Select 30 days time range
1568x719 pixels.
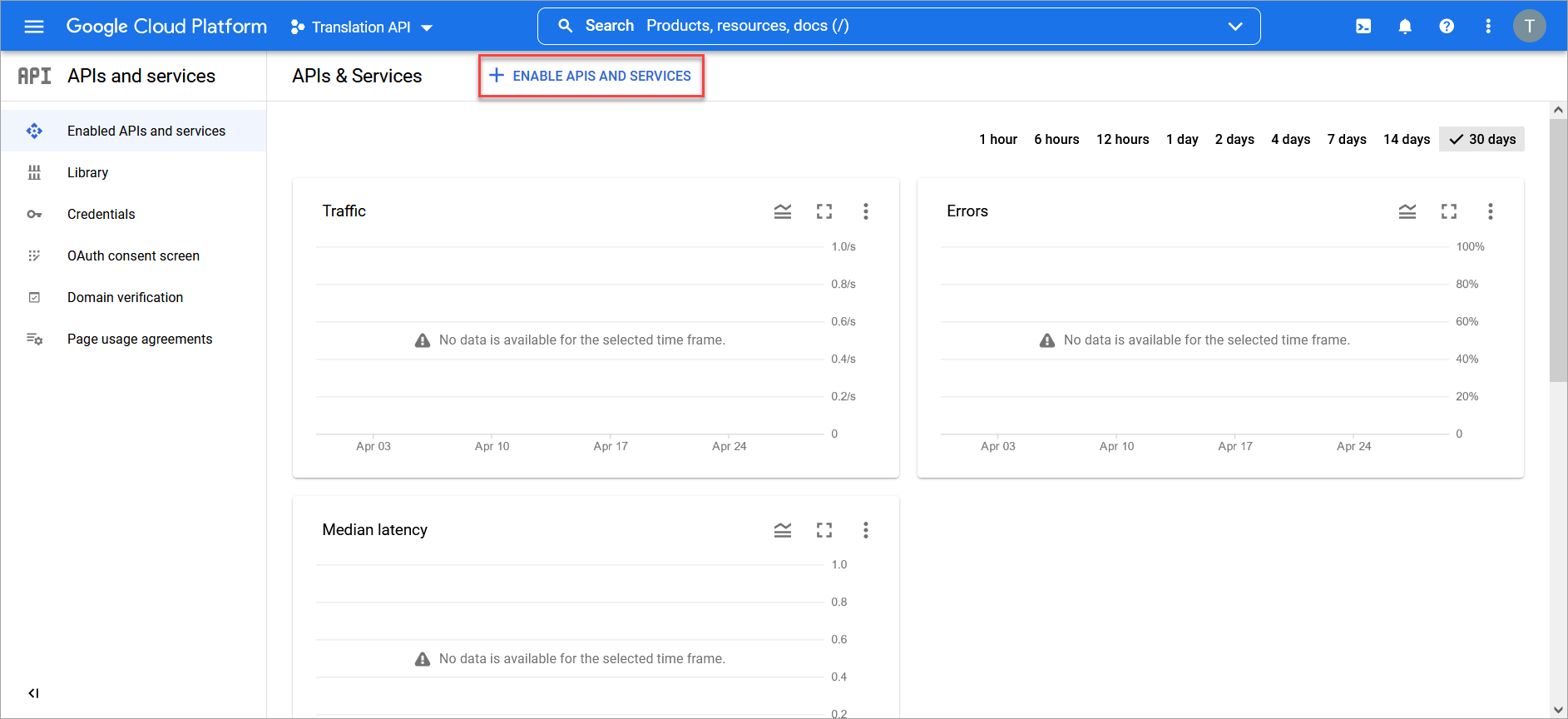tap(1481, 139)
